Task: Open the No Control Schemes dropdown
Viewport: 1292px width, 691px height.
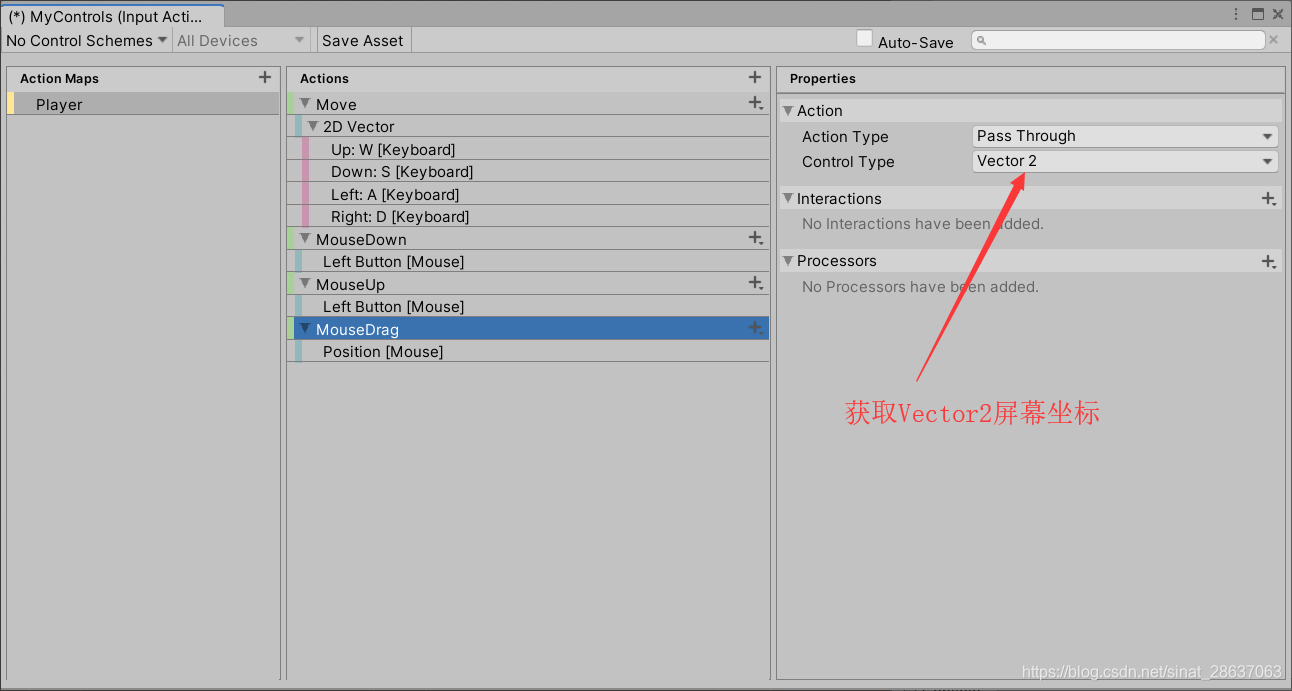Action: click(x=85, y=40)
